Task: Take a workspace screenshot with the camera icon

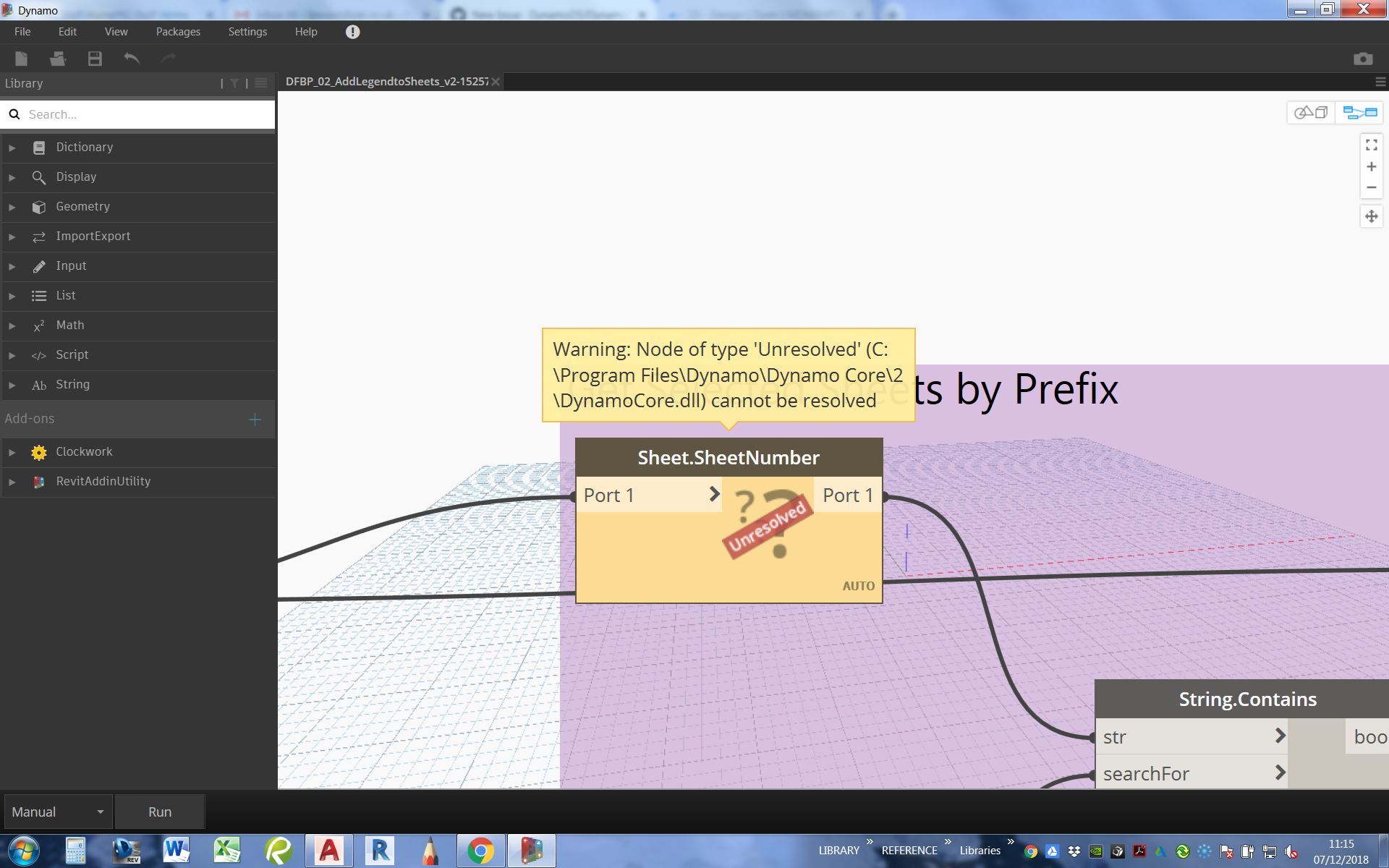Action: pos(1364,59)
